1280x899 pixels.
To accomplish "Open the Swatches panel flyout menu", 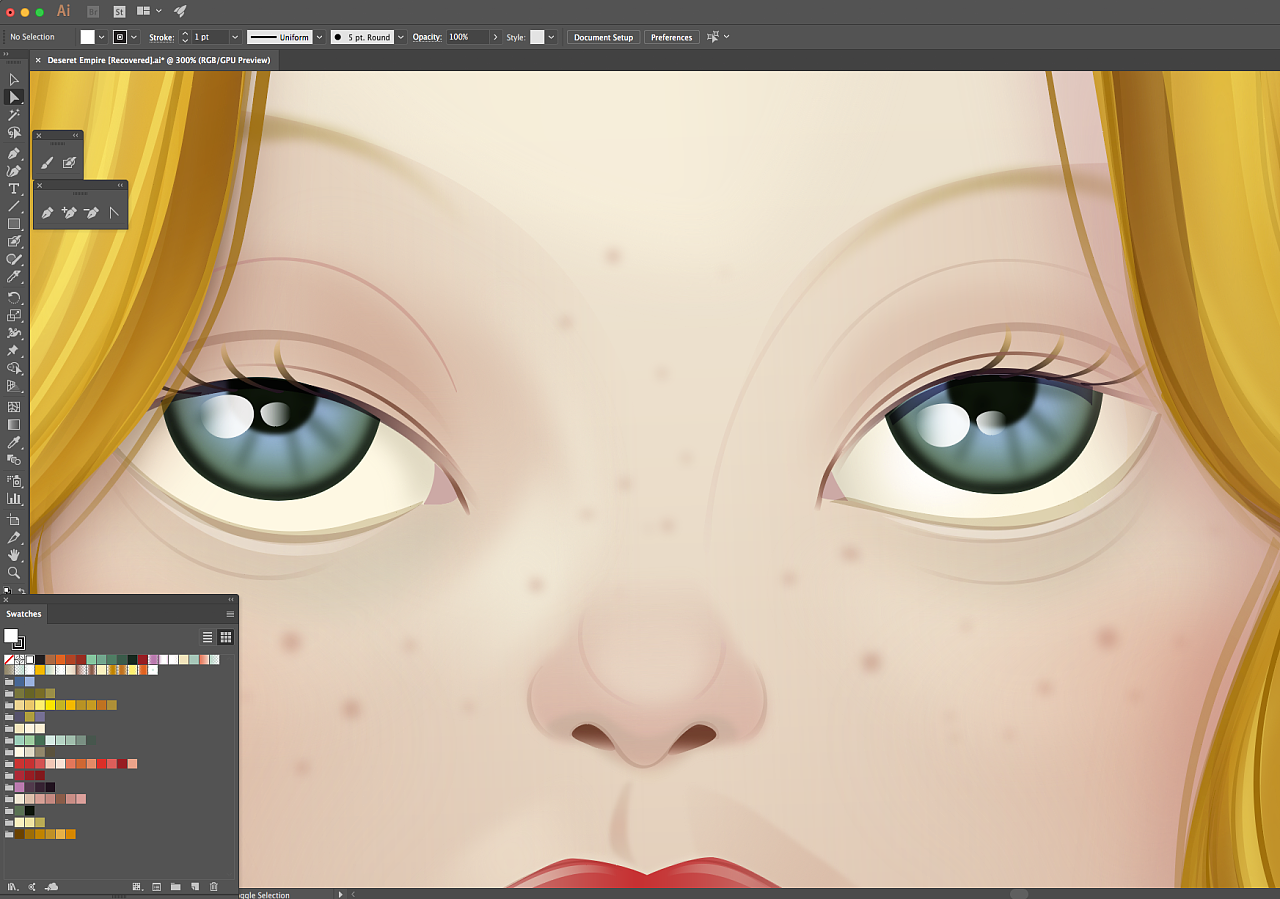I will tap(230, 614).
